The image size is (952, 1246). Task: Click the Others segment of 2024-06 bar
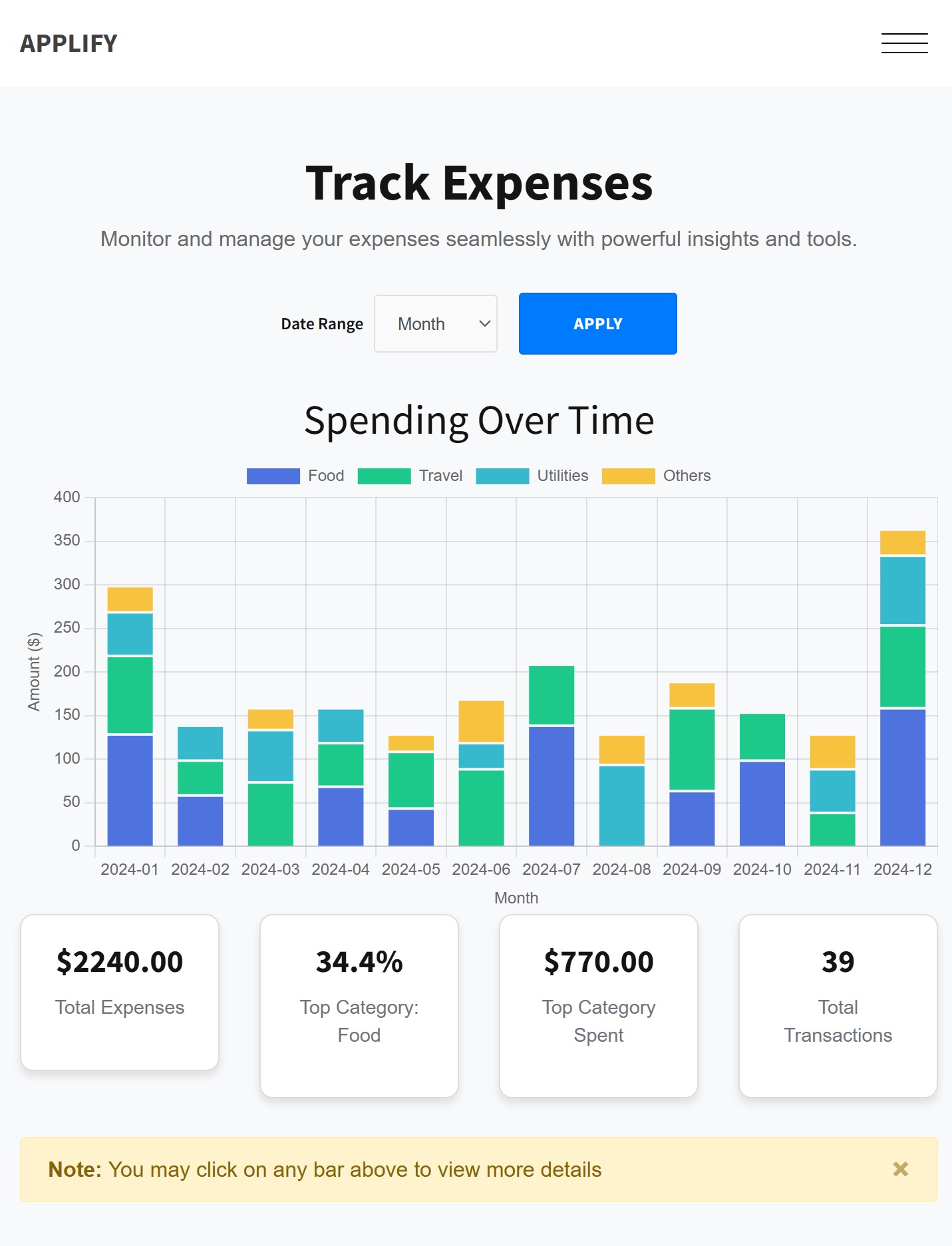coord(481,721)
